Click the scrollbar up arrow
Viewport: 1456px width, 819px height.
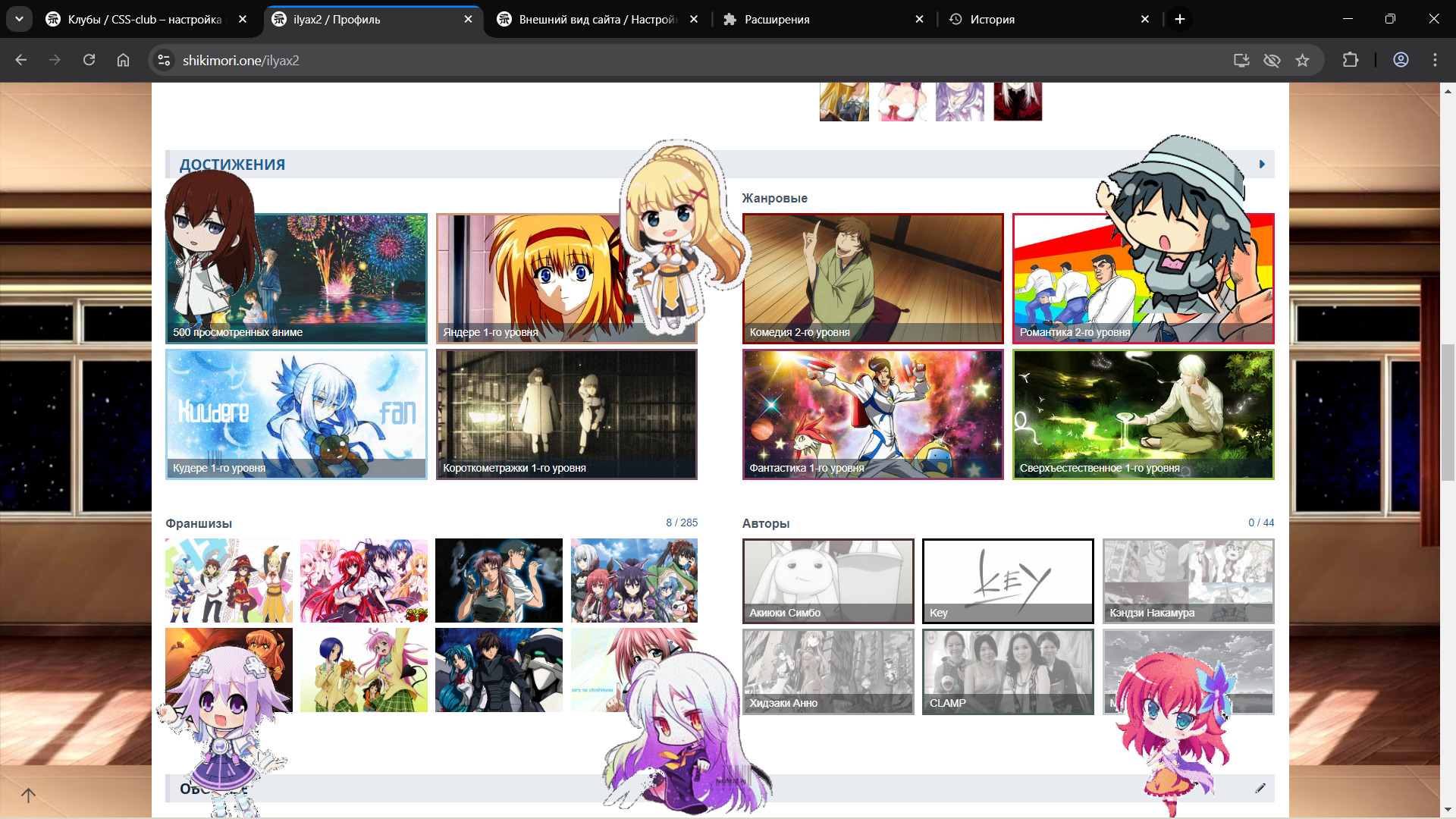(x=1448, y=90)
